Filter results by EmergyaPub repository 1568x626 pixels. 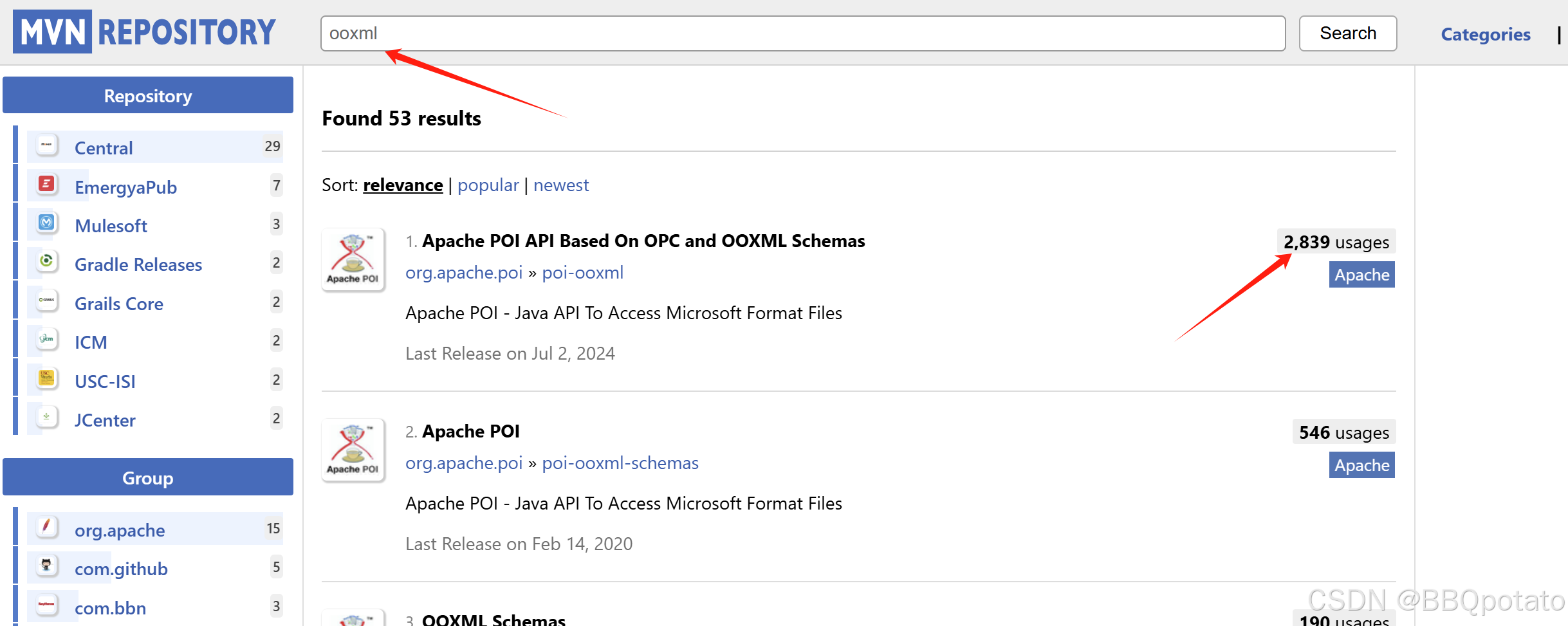click(x=125, y=187)
